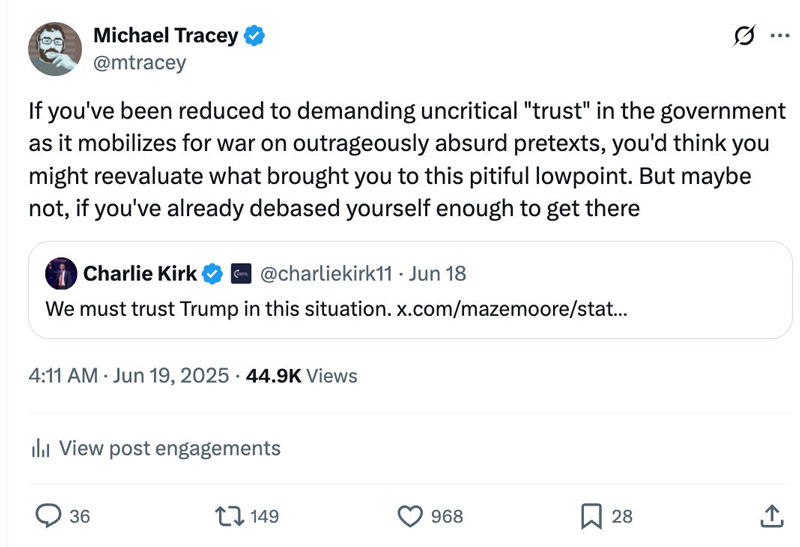800x547 pixels.
Task: Open the share post icon
Action: pyautogui.click(x=771, y=516)
